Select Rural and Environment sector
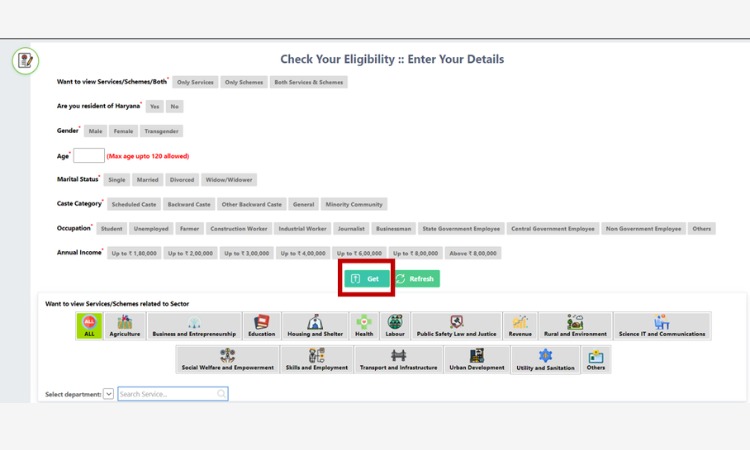The image size is (750, 450). pos(575,326)
